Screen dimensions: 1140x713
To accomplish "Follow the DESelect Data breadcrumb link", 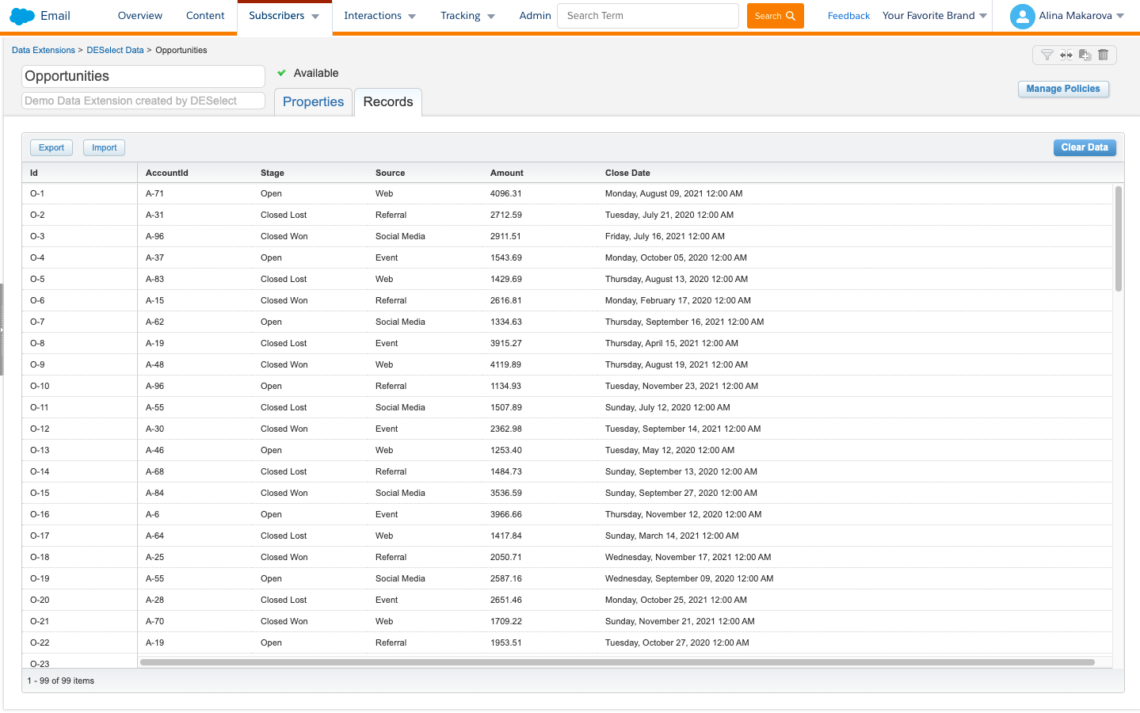I will tap(114, 49).
